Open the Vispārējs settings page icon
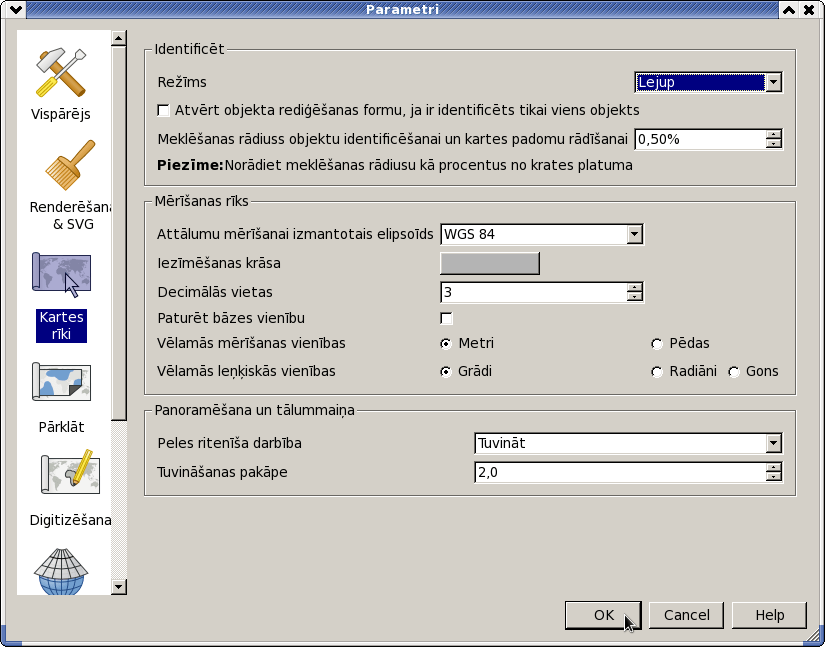825x647 pixels. click(x=61, y=73)
